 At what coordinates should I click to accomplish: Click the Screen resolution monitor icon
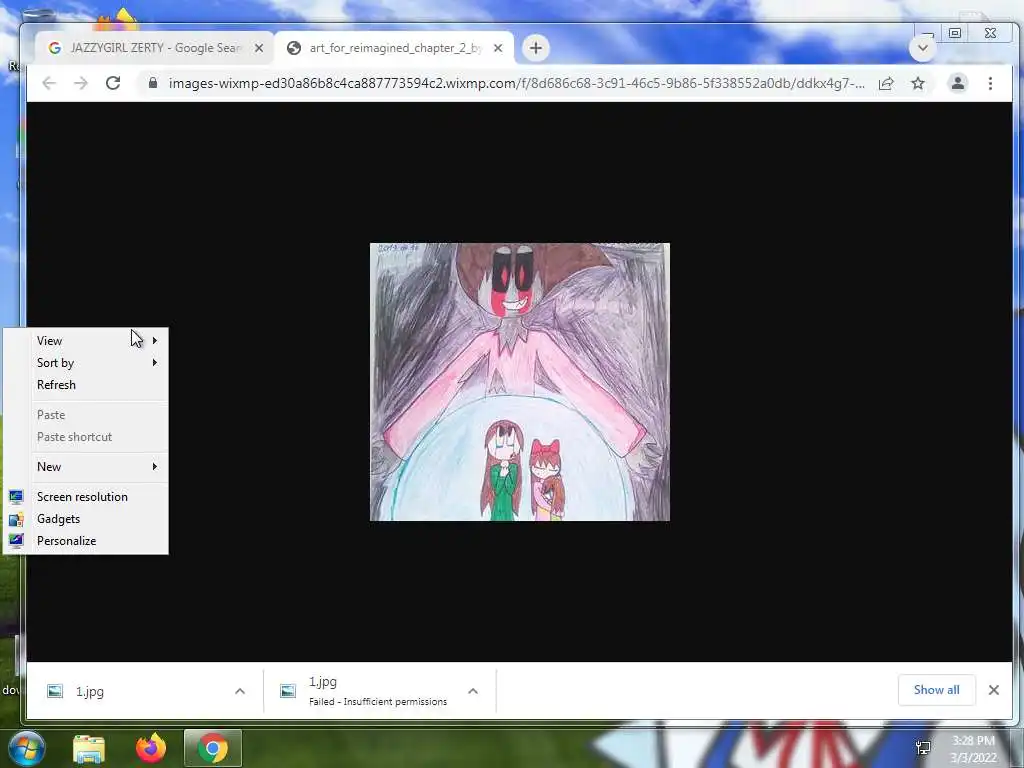[16, 496]
